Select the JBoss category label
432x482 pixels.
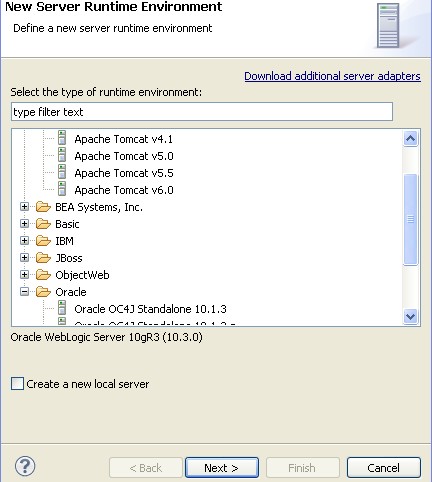point(69,258)
